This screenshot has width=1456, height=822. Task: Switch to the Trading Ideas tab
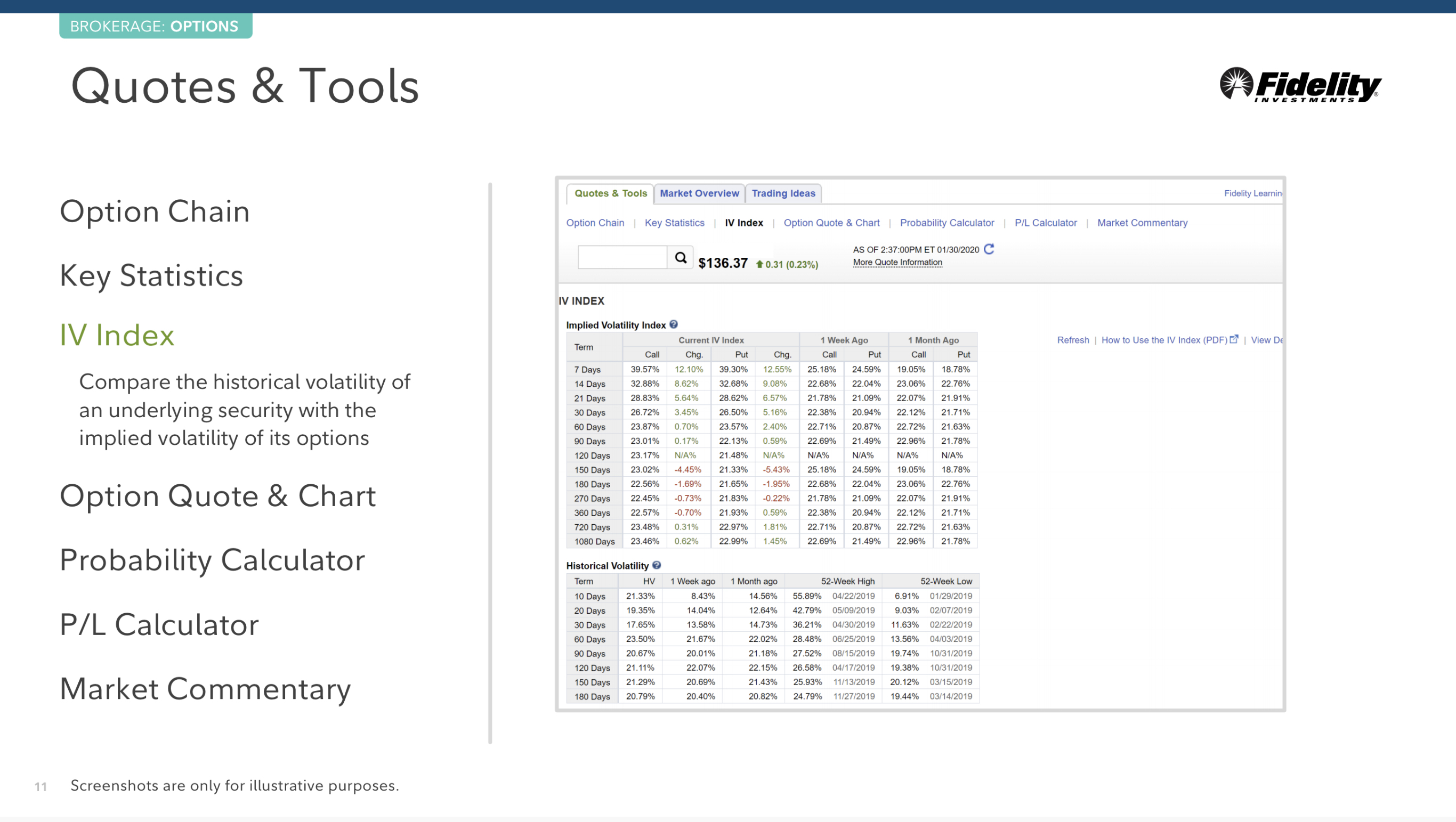click(783, 193)
